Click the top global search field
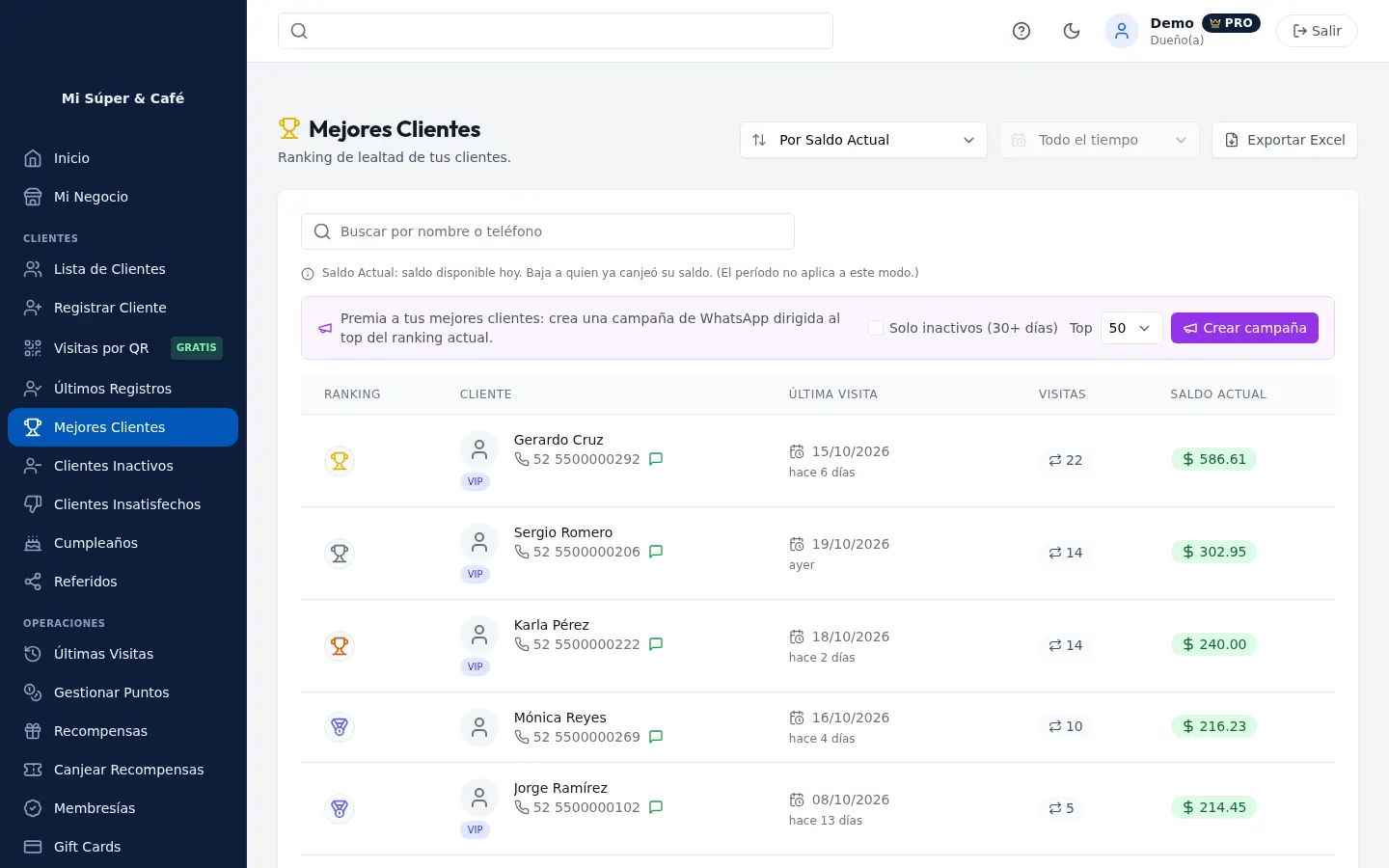 [556, 31]
